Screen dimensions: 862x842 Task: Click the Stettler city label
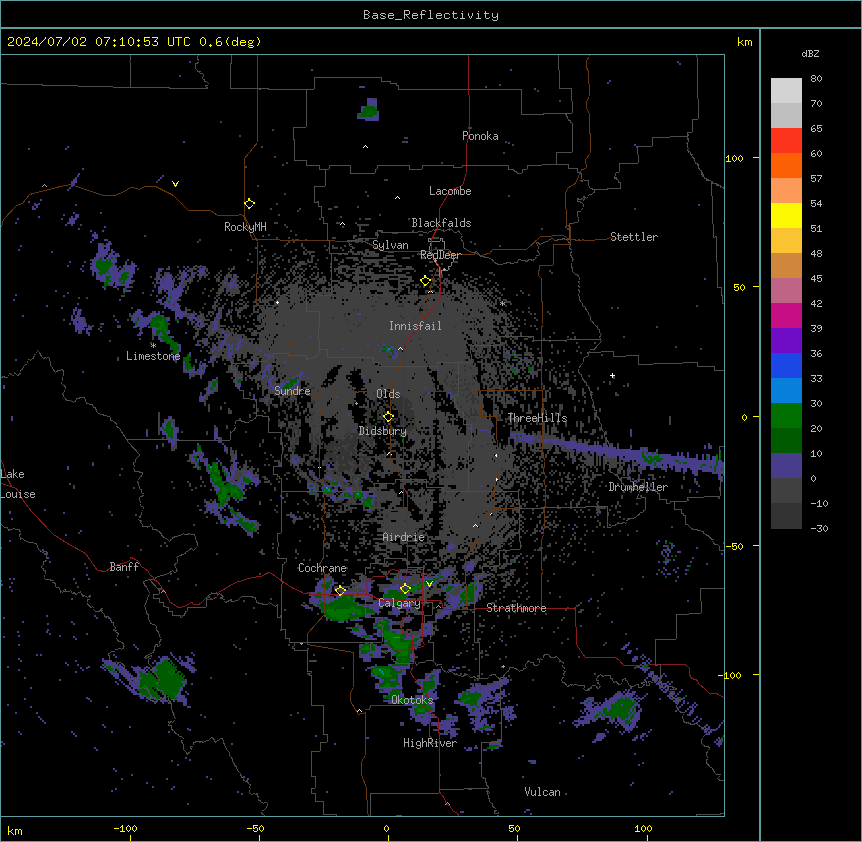[633, 237]
